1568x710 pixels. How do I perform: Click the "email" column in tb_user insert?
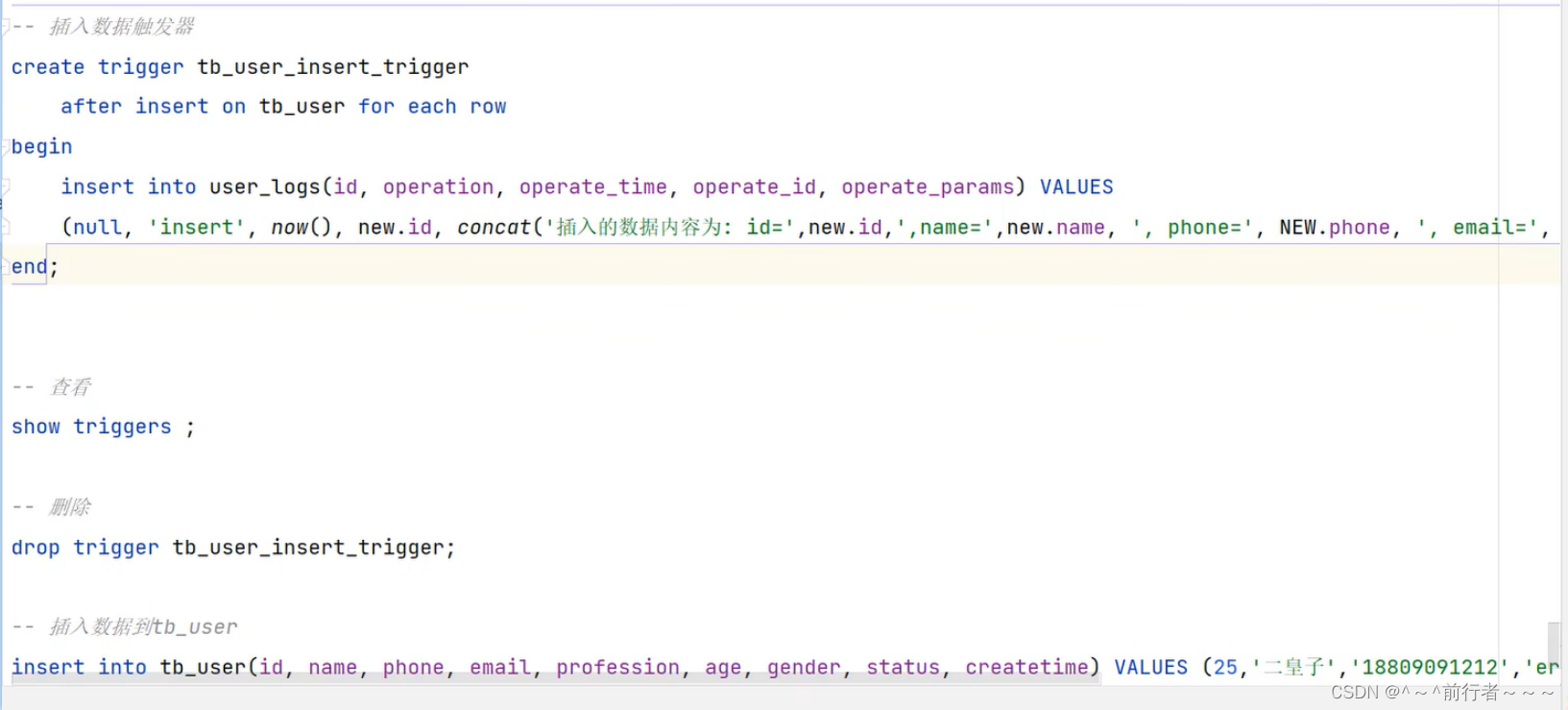pos(499,667)
